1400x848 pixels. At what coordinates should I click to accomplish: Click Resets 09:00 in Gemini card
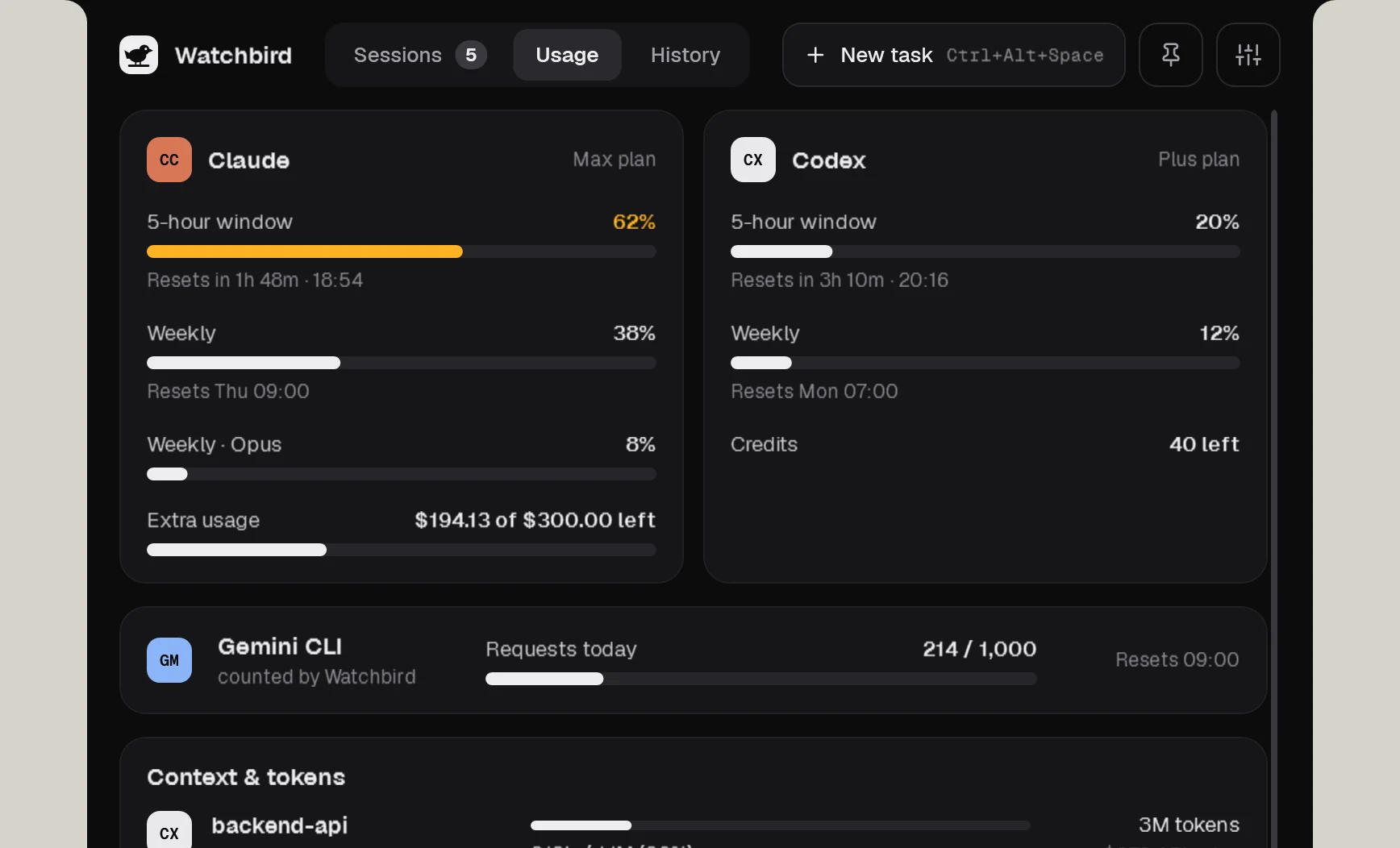[1177, 659]
